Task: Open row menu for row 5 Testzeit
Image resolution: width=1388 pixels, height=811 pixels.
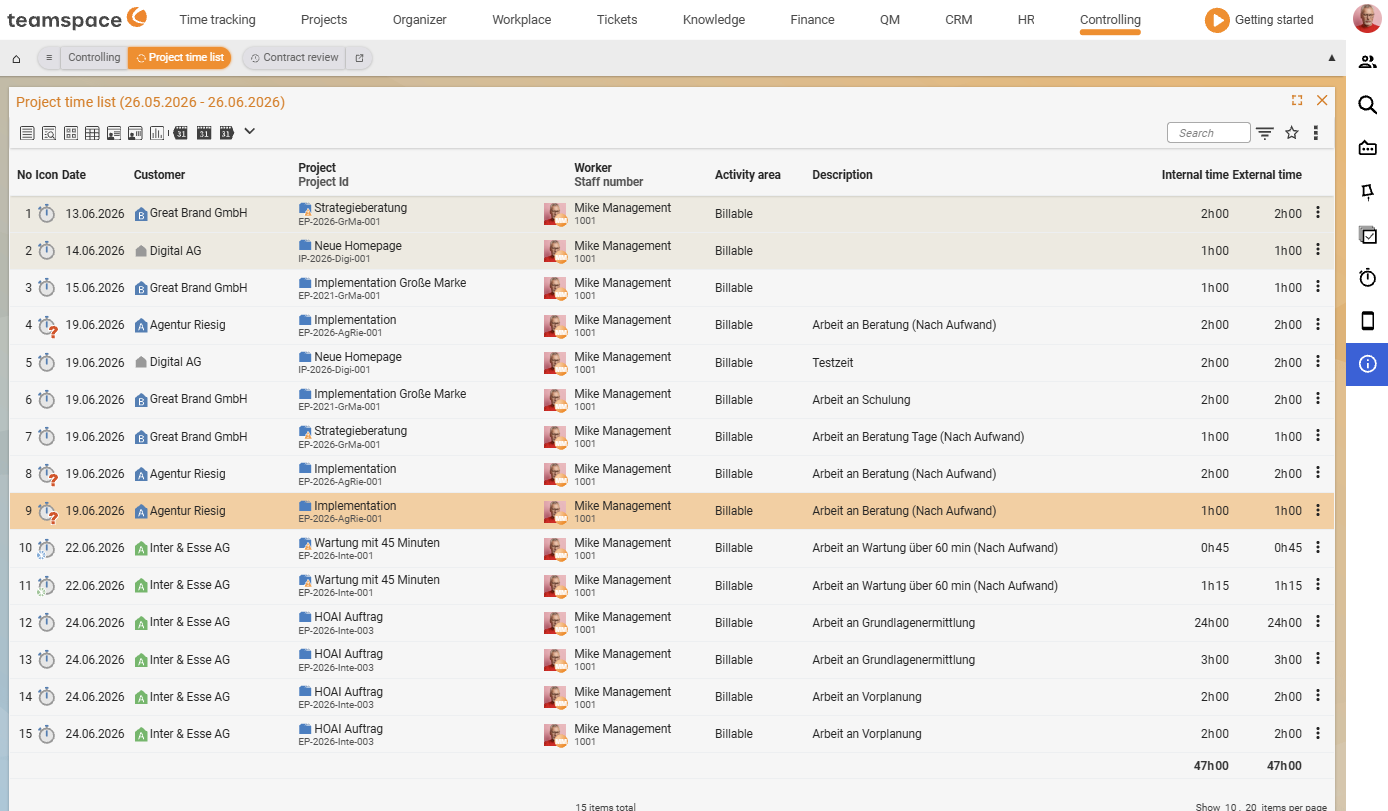Action: (x=1318, y=362)
